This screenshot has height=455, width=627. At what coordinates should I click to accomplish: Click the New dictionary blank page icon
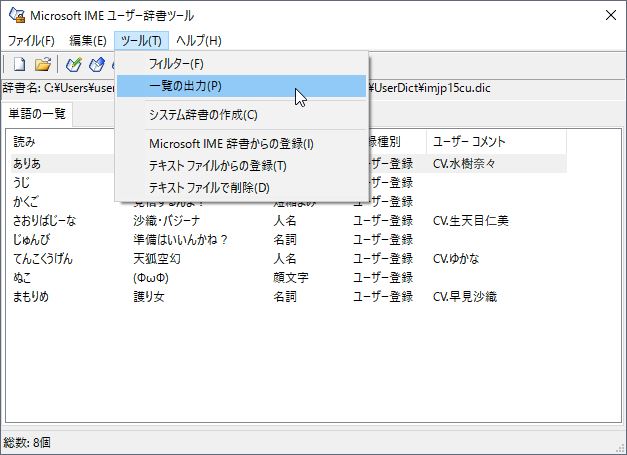pos(20,64)
